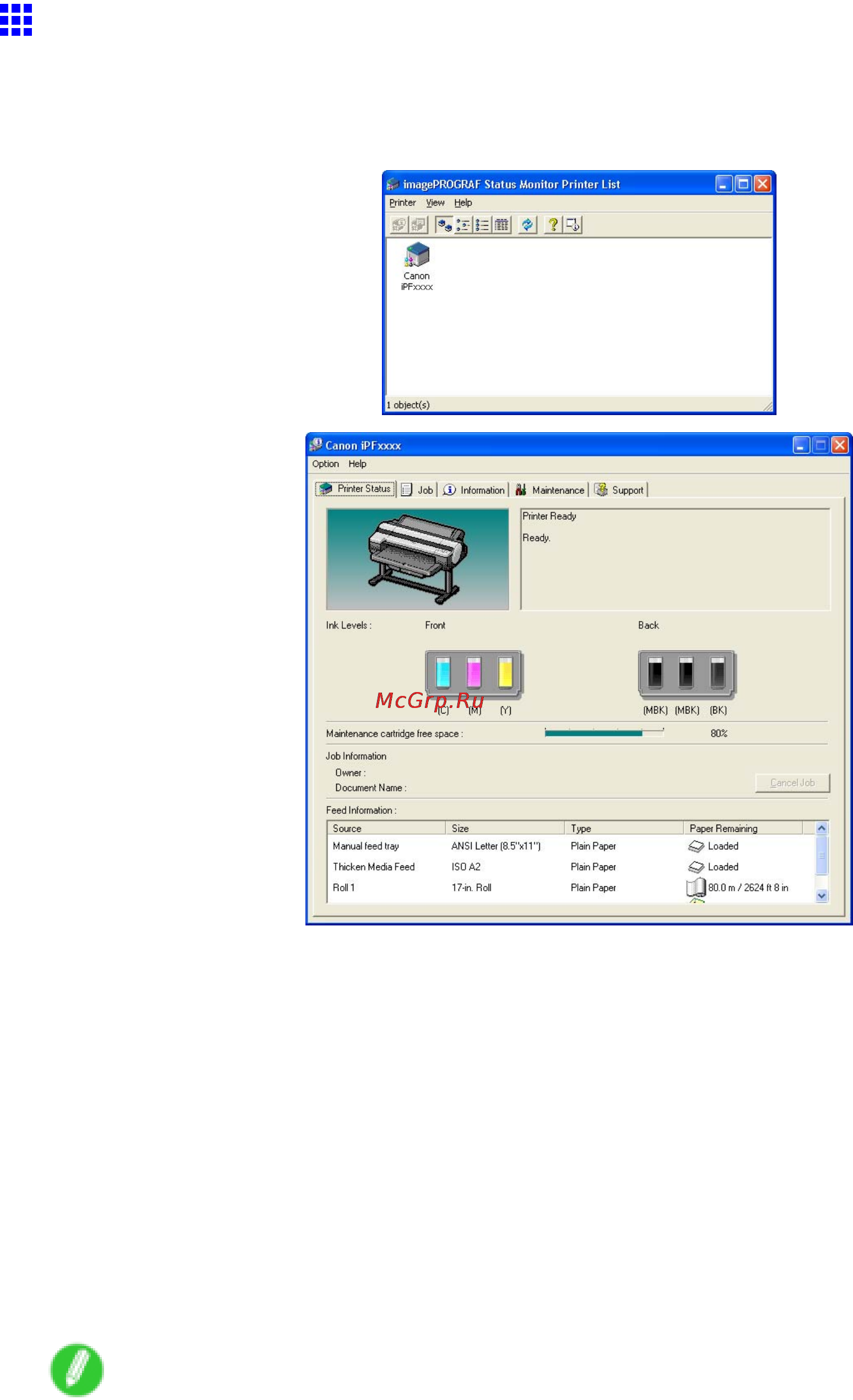Click the Loaded sheet icon for Thicken Media Feed
Image resolution: width=853 pixels, height=1400 pixels.
pos(696,868)
